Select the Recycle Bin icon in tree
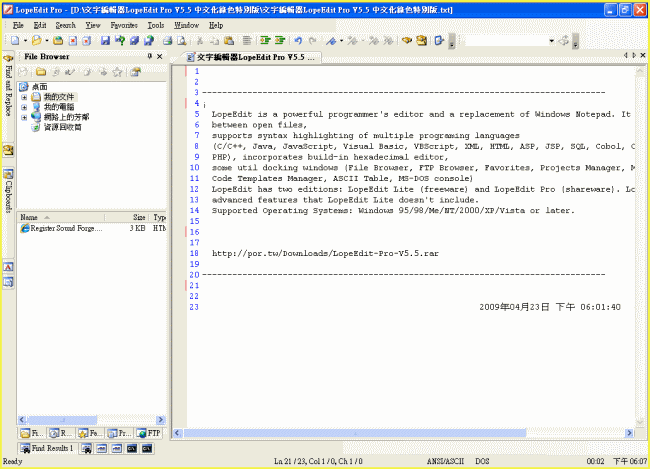This screenshot has height=469, width=650. click(x=36, y=127)
